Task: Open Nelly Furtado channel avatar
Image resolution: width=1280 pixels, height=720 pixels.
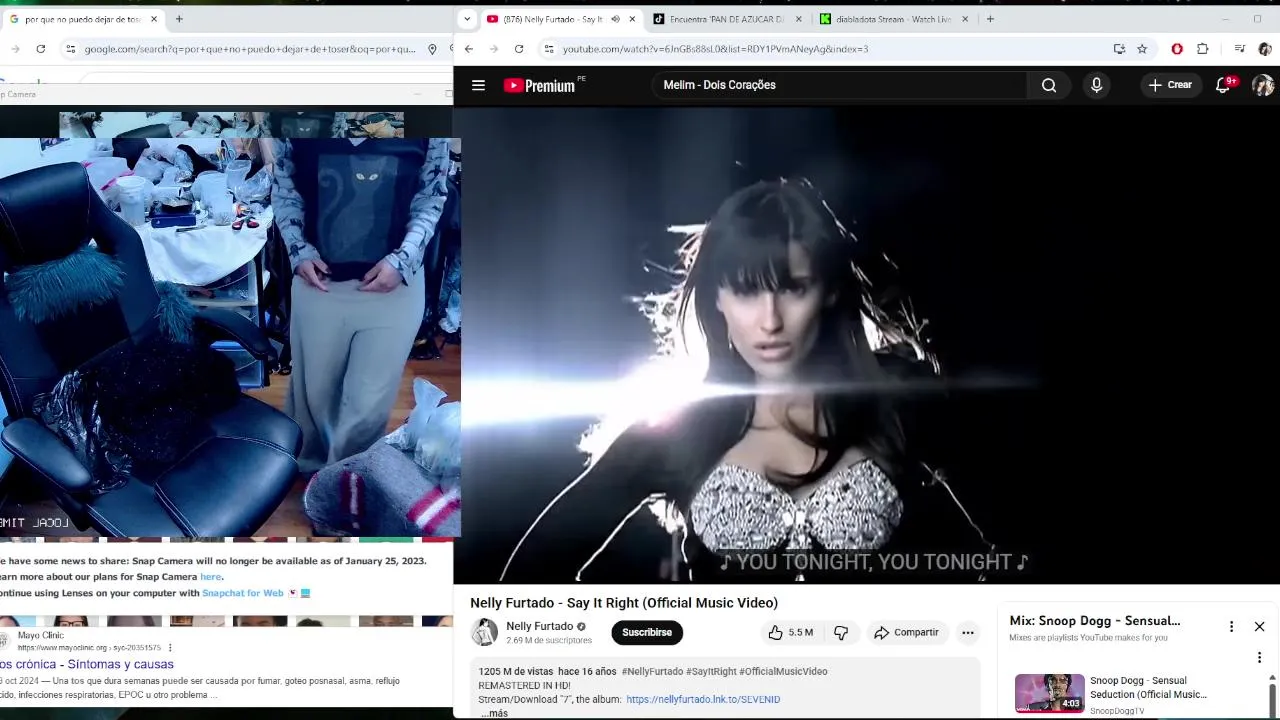Action: click(x=485, y=632)
